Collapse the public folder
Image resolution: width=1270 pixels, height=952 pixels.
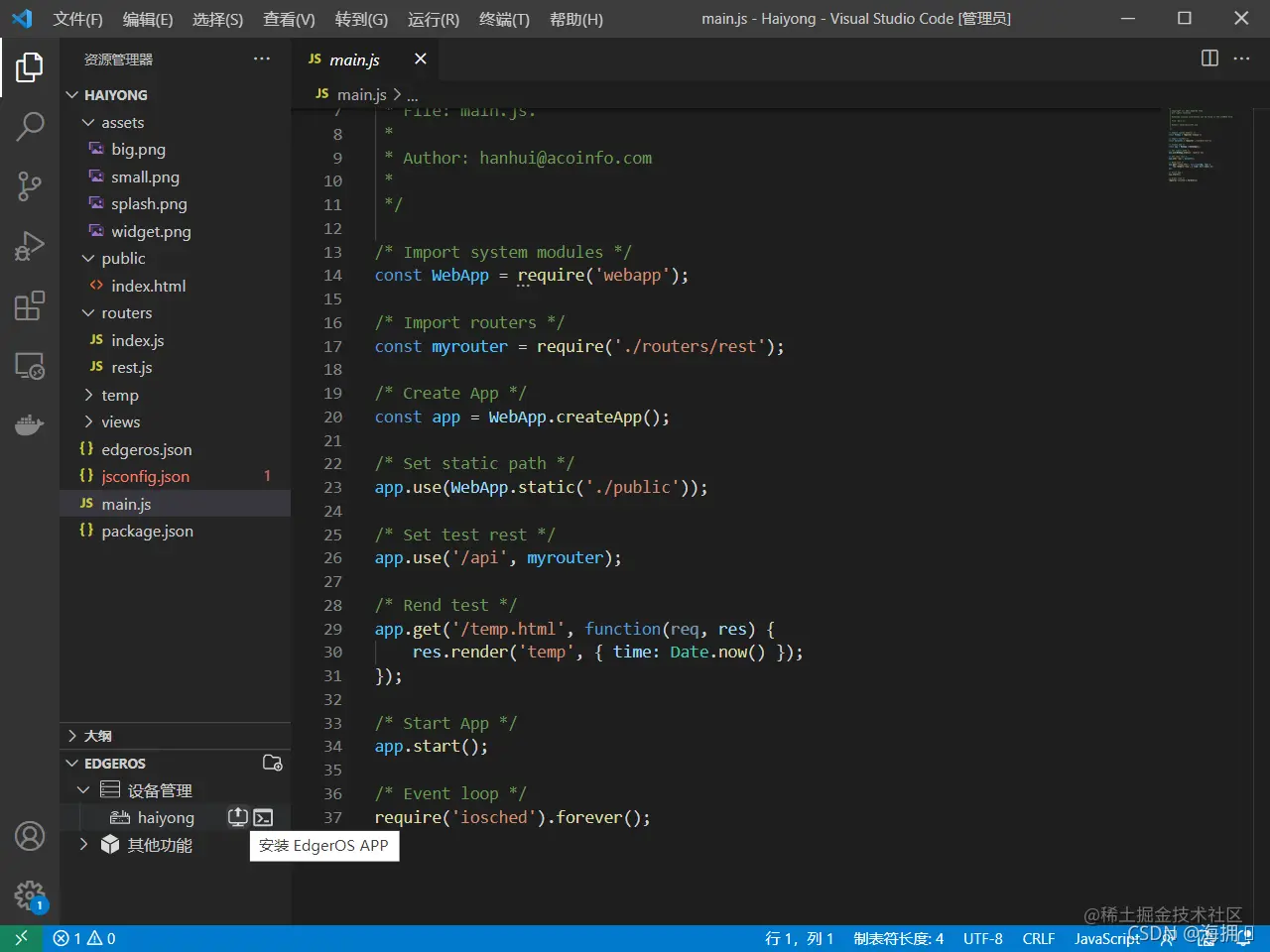[x=175, y=259]
